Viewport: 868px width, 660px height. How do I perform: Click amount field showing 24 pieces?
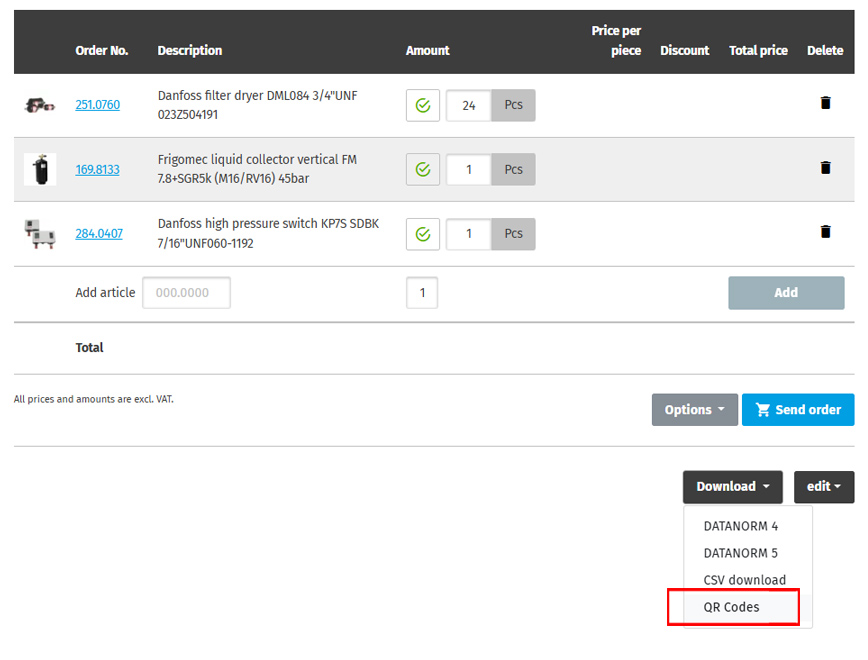[469, 105]
